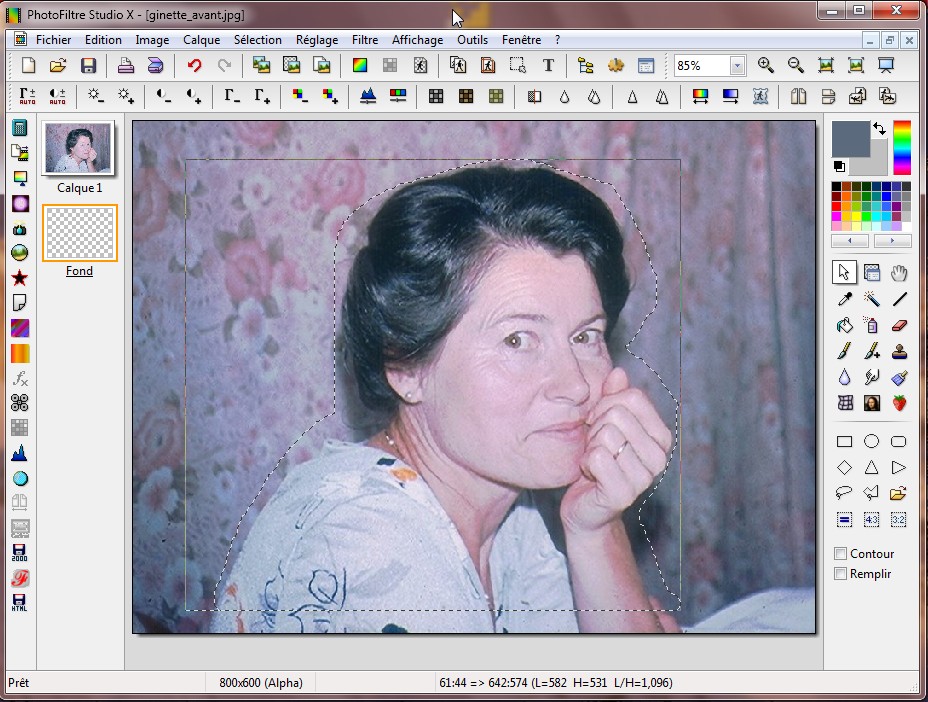Choose the 4:3 ratio selection icon

tap(871, 520)
